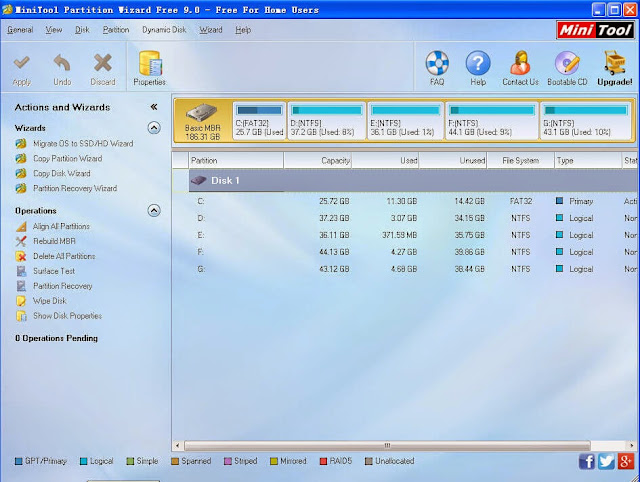Viewport: 640px width, 482px height.
Task: Select the F: partition row
Action: [413, 252]
